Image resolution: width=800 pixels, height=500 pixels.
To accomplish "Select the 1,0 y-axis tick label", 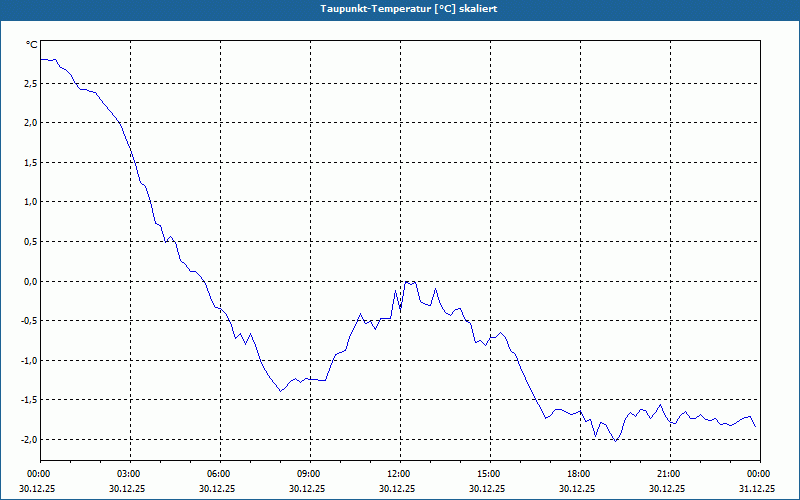I will (x=30, y=202).
